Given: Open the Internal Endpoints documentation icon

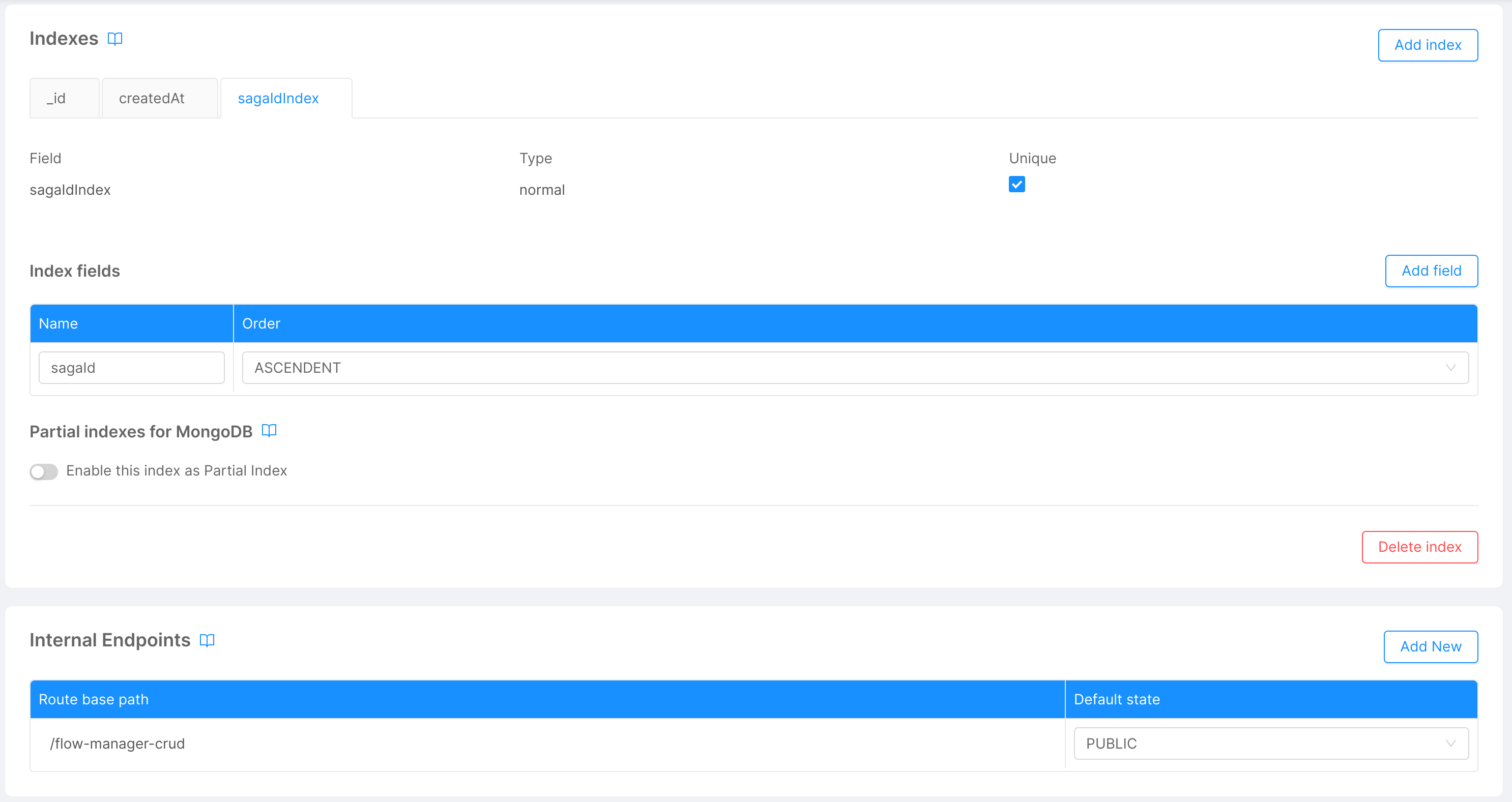Looking at the screenshot, I should click(x=207, y=639).
